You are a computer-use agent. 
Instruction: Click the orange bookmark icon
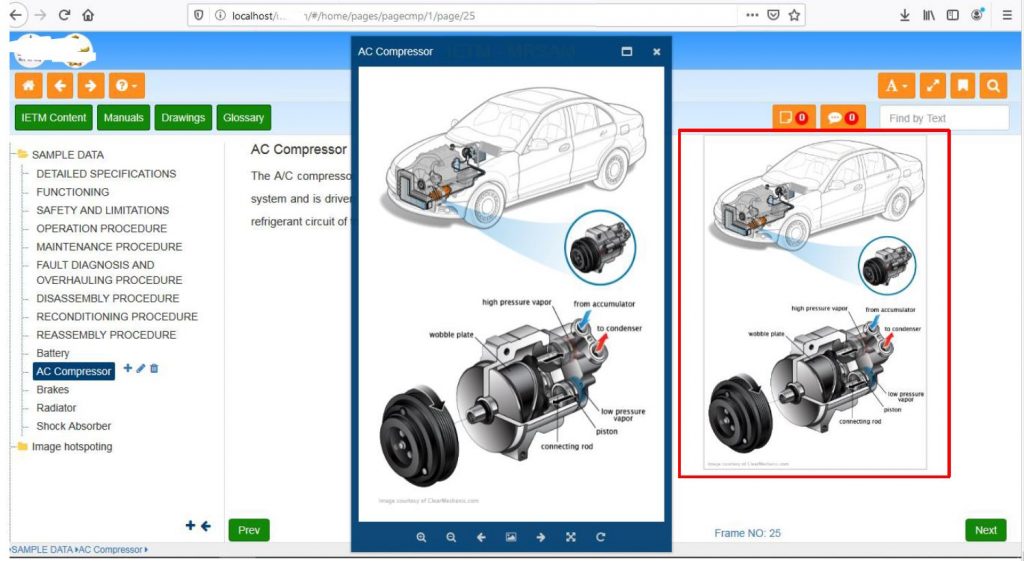(x=963, y=86)
